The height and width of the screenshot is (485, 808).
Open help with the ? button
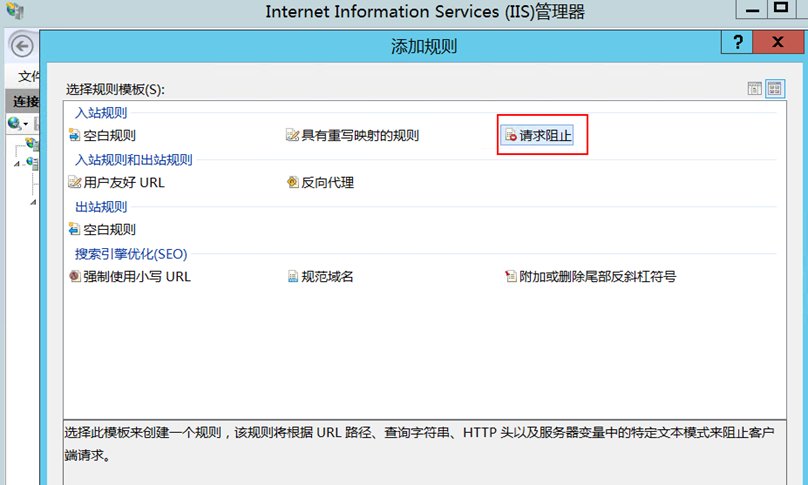coord(738,43)
